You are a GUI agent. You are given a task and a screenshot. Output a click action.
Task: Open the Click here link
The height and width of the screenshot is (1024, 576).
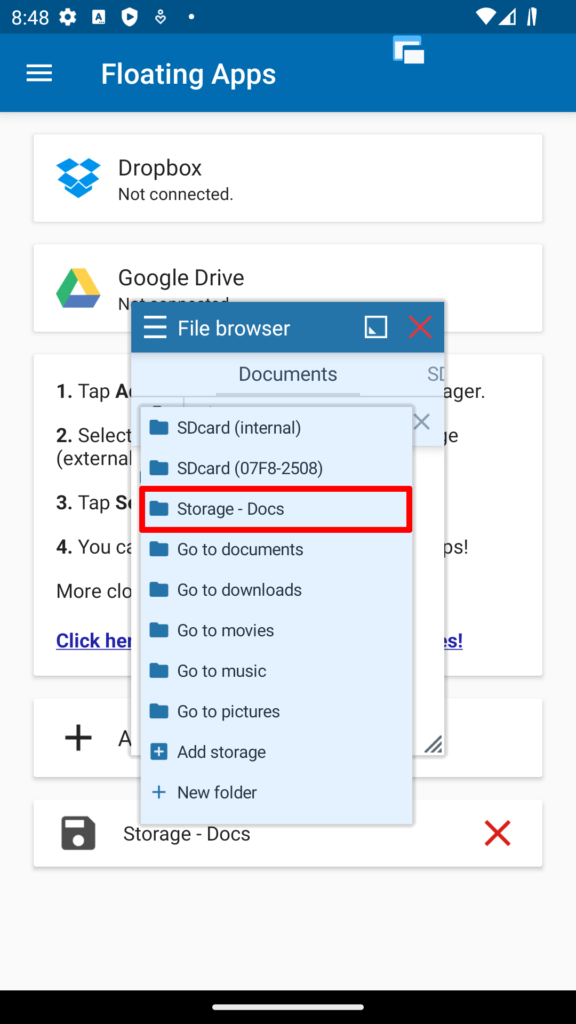point(94,640)
